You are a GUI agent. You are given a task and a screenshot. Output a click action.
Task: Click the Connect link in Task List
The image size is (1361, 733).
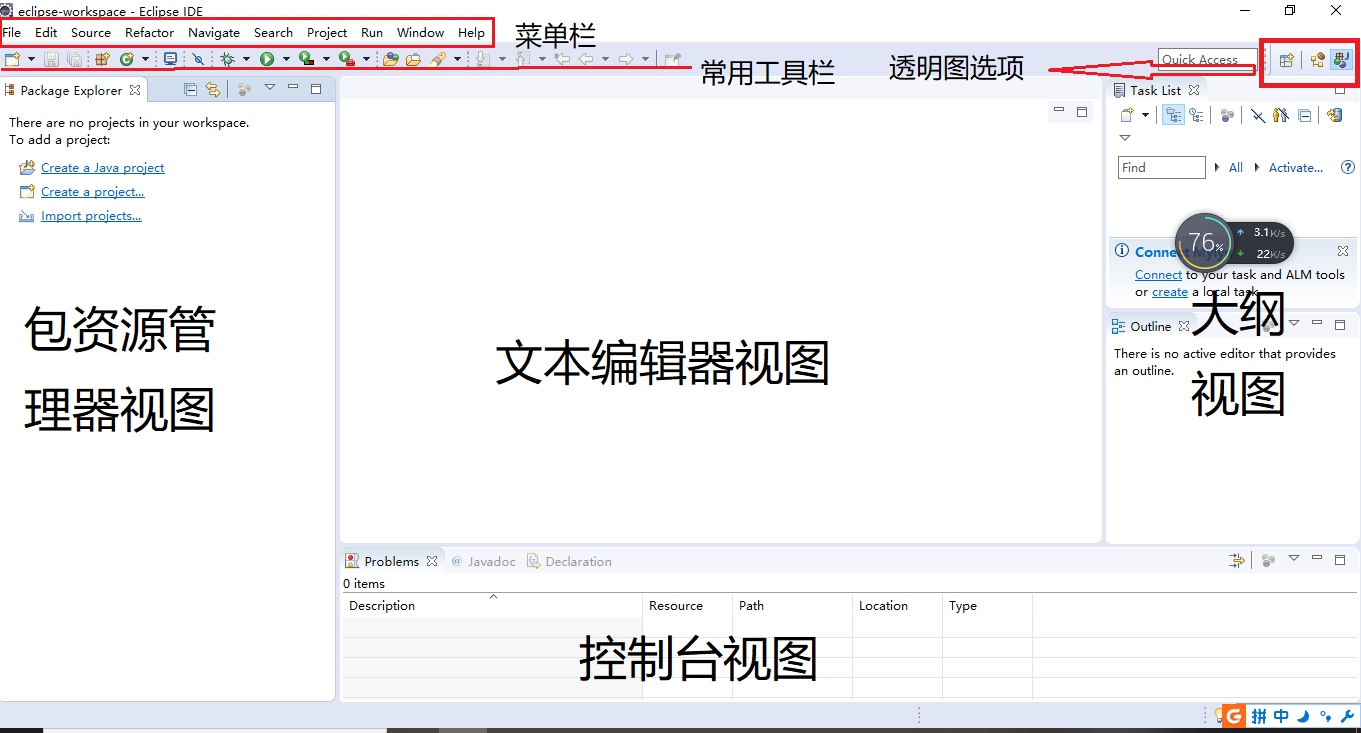(x=1158, y=275)
